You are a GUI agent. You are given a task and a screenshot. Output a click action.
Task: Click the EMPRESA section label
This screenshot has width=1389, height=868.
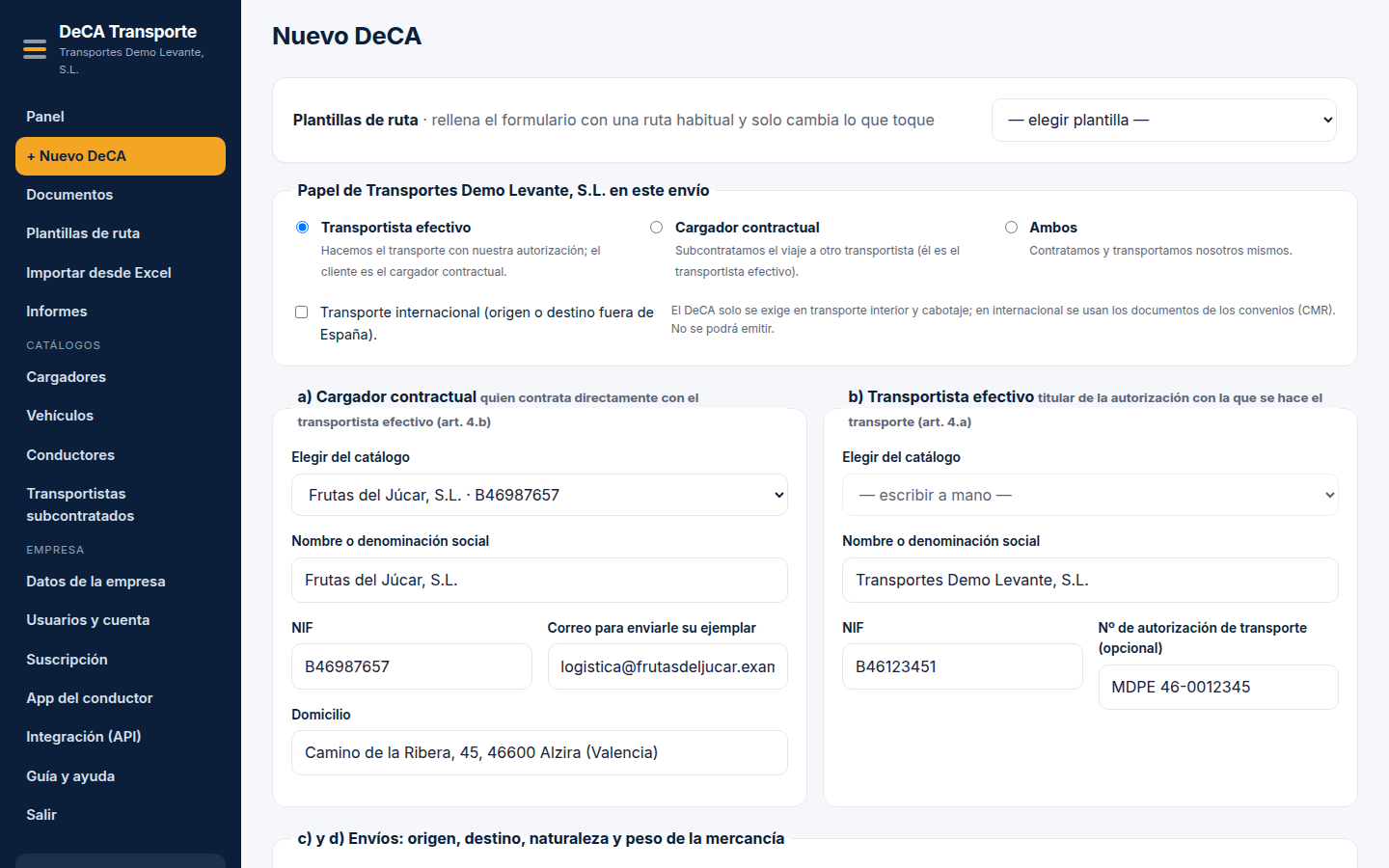[55, 550]
